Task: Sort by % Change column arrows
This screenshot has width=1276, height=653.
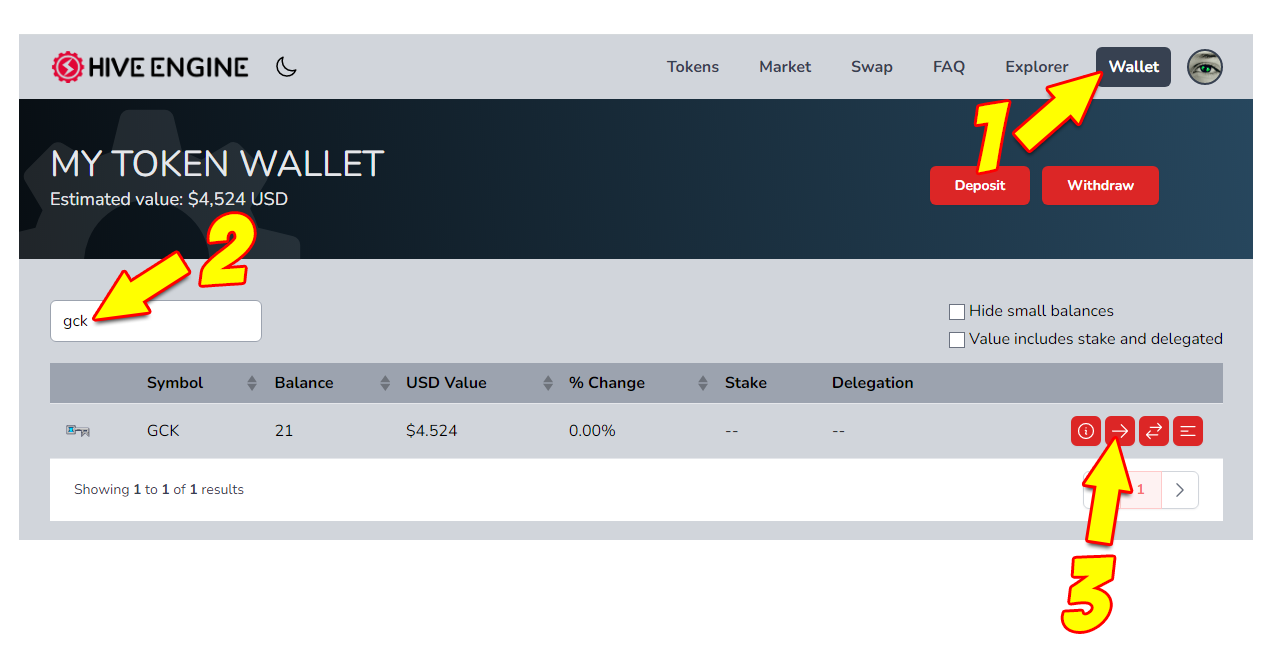Action: [x=703, y=383]
